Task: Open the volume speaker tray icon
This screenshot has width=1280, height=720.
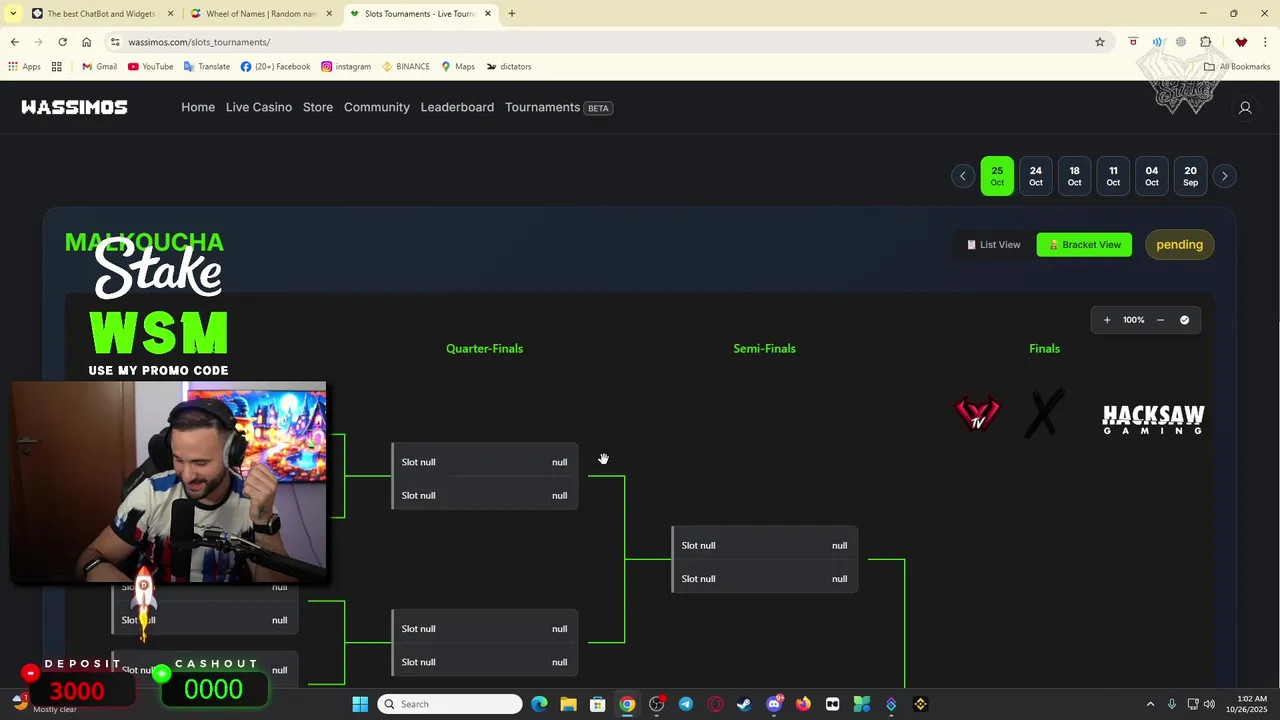Action: pyautogui.click(x=1209, y=704)
